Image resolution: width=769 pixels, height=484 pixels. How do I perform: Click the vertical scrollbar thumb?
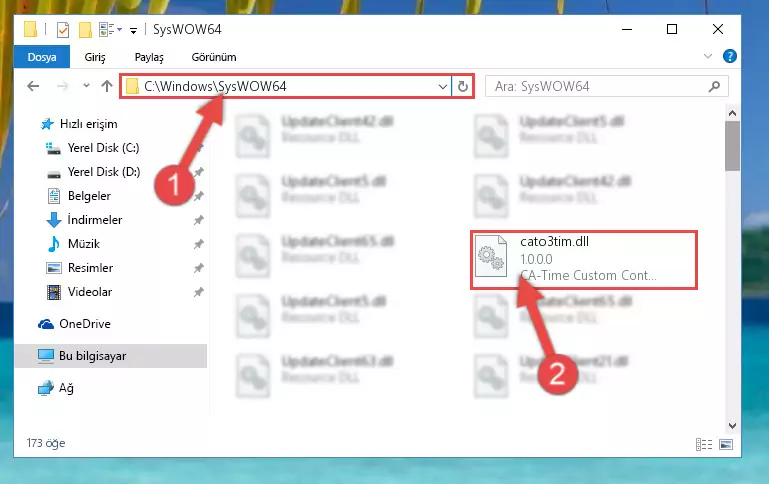coord(732,146)
